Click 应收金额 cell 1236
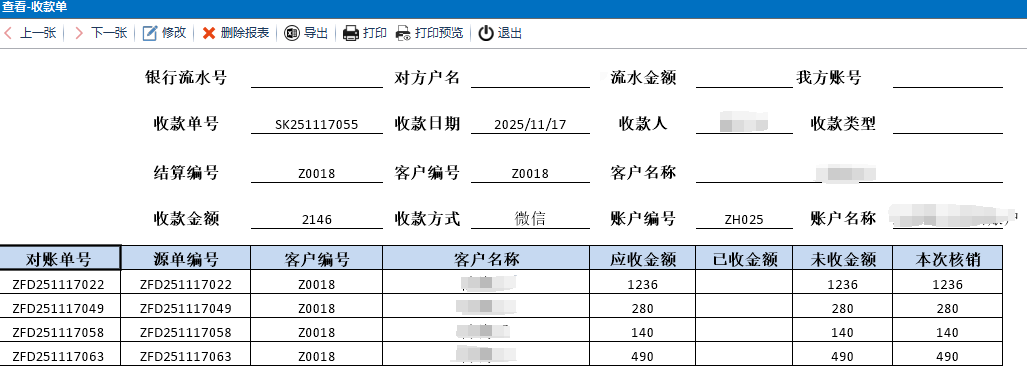 click(643, 282)
